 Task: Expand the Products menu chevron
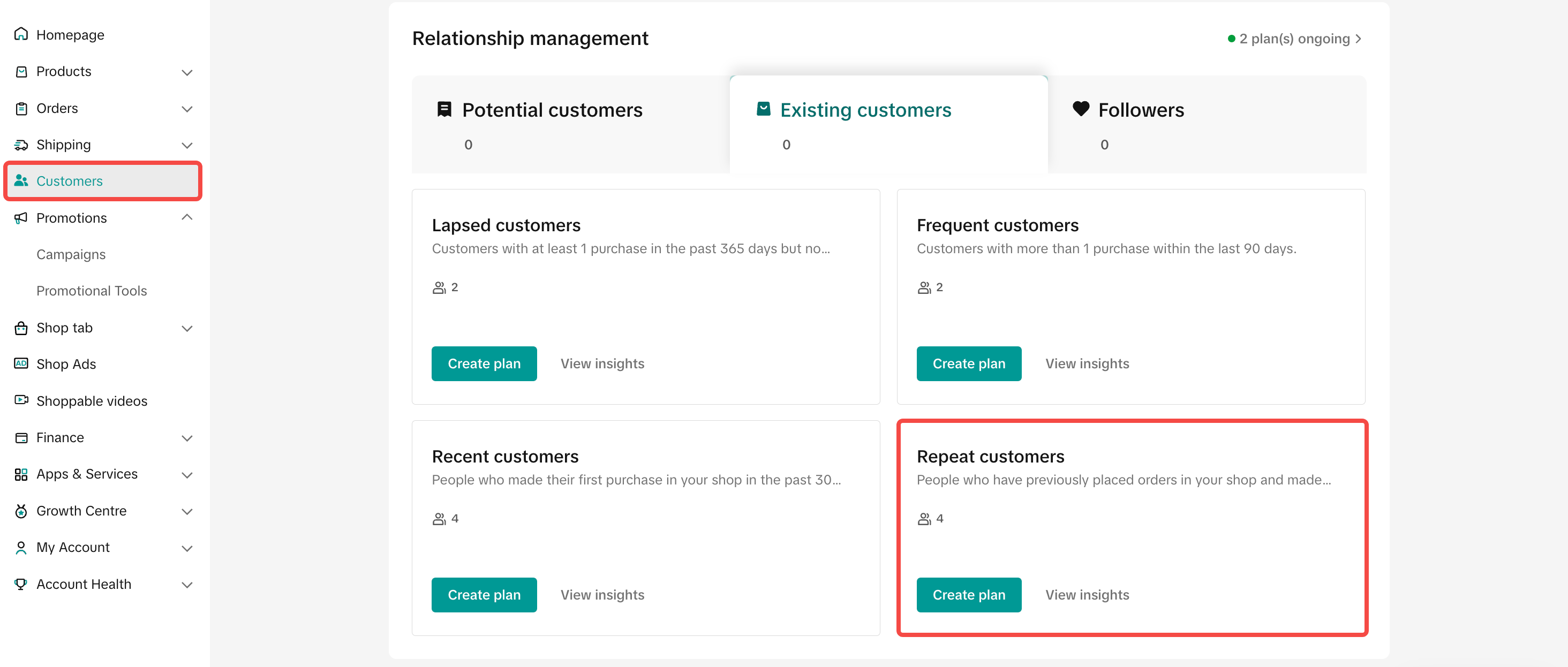tap(187, 72)
